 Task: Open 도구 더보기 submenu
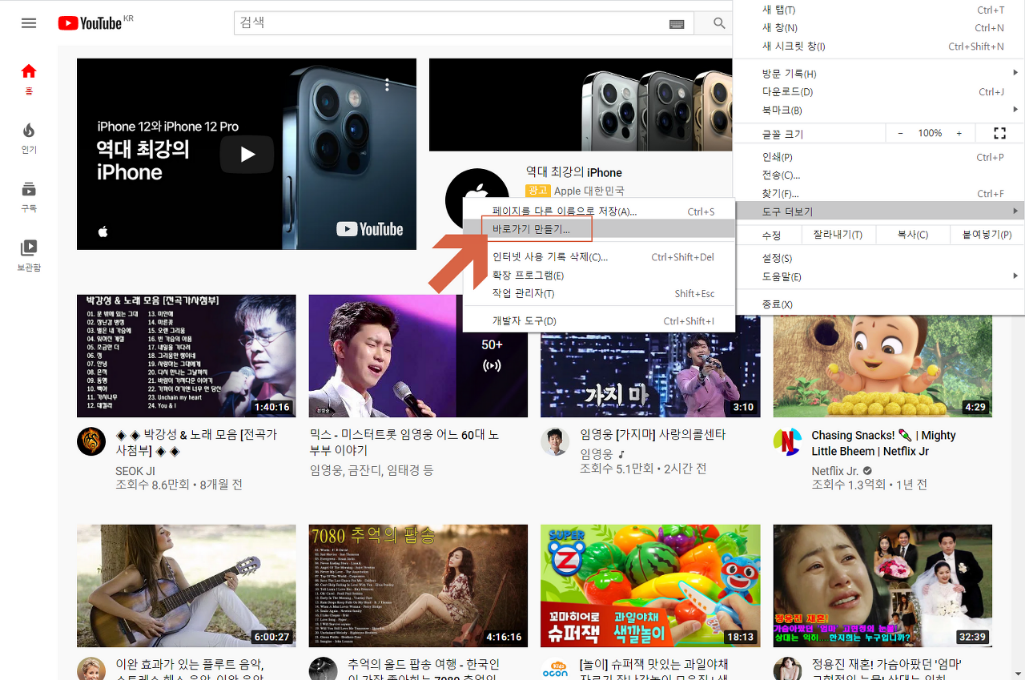point(880,211)
